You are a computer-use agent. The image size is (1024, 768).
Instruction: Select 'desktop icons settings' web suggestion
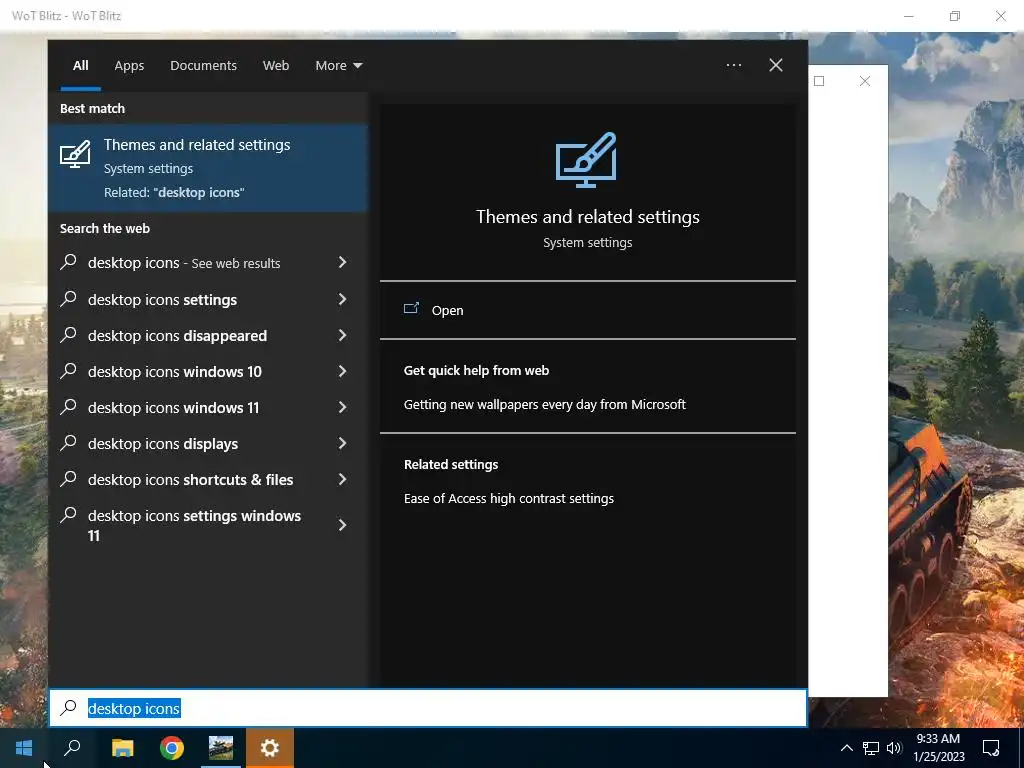point(208,300)
